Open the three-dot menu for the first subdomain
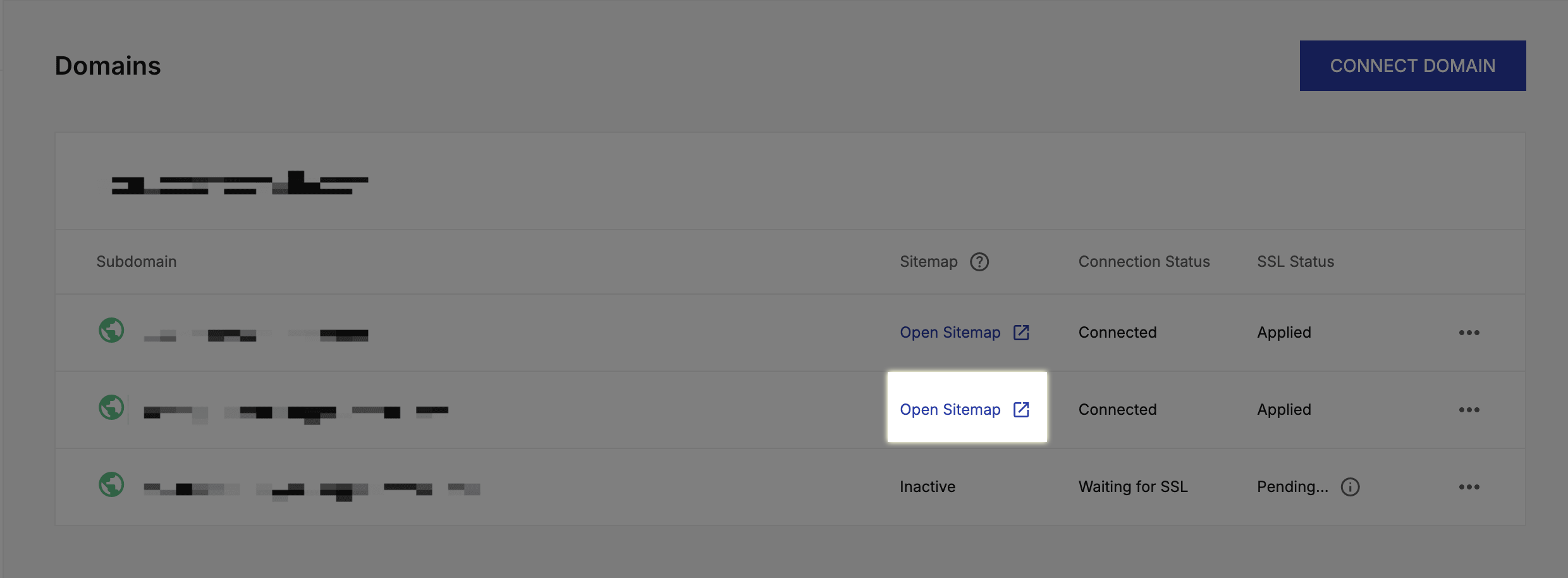 click(x=1469, y=333)
